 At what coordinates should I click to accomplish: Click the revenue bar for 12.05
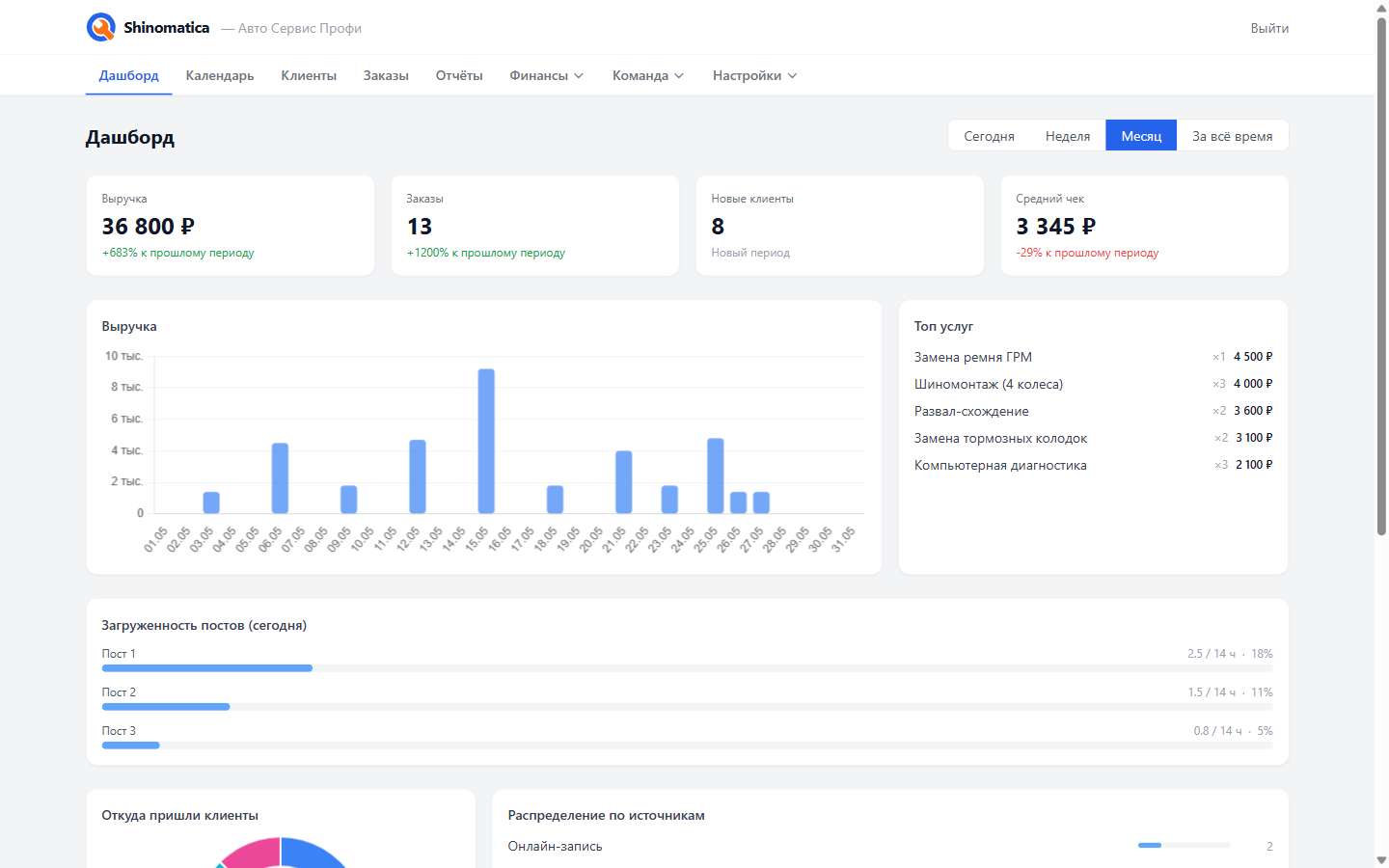[418, 476]
